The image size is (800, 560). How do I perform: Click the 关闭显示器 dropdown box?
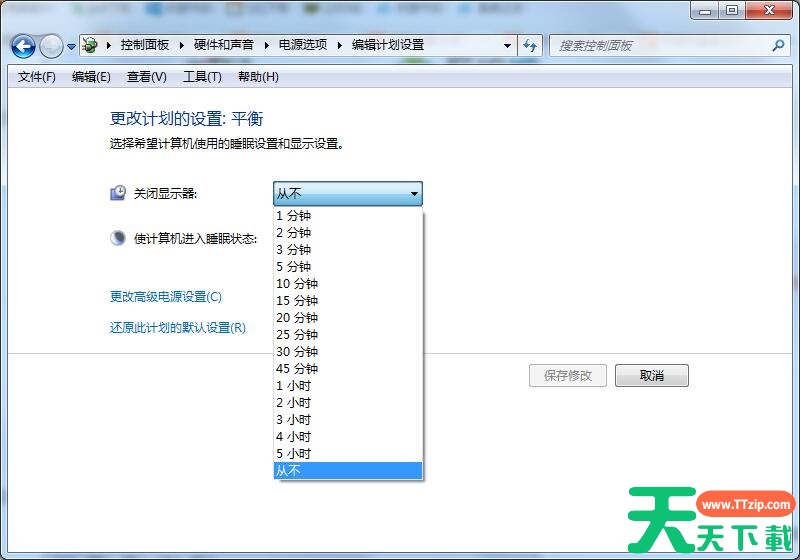348,194
